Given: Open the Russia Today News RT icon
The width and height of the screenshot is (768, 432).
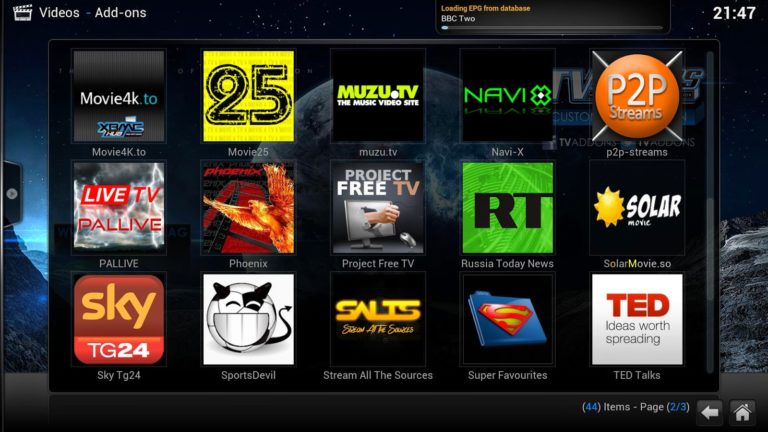Looking at the screenshot, I should [x=507, y=208].
